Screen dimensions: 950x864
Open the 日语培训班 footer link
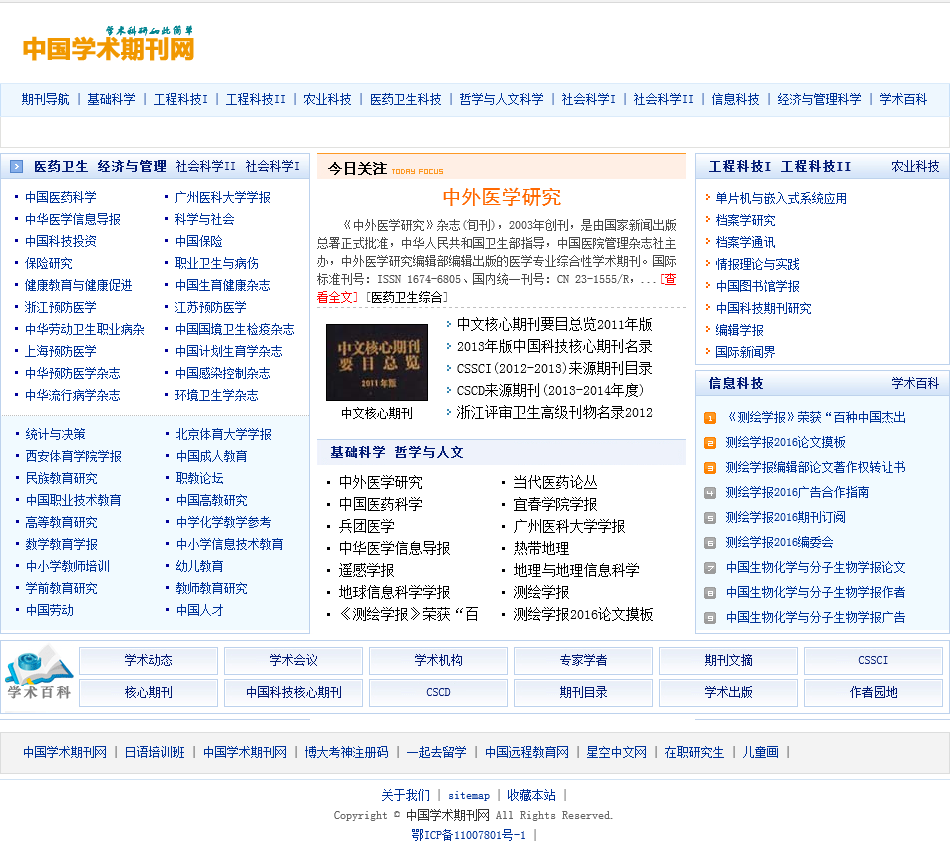[x=154, y=753]
